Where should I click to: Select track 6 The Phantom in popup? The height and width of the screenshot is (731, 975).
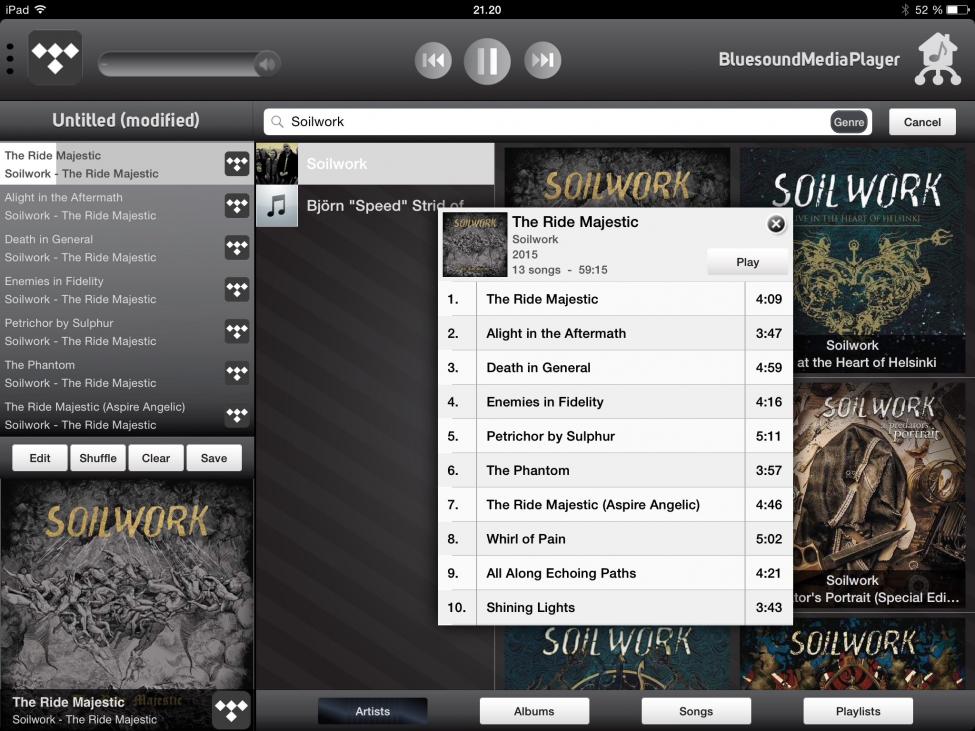616,471
